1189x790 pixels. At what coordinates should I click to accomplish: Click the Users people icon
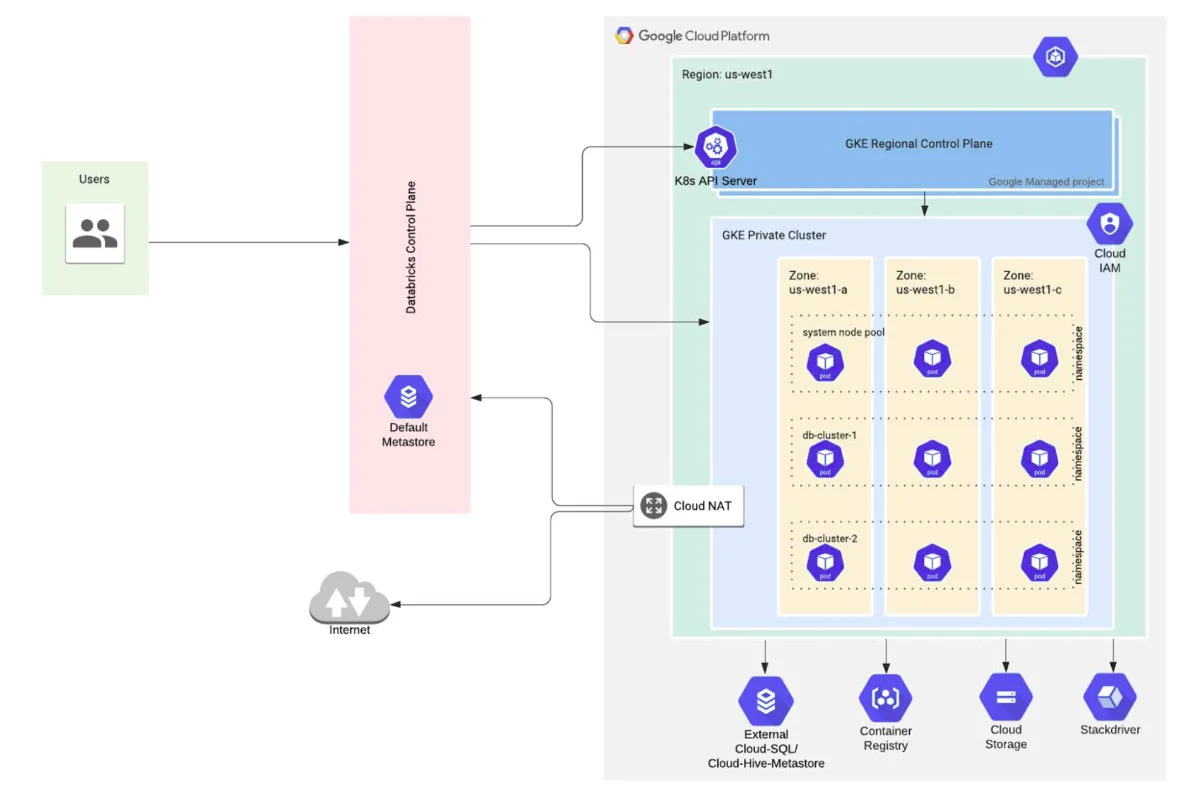(x=95, y=234)
